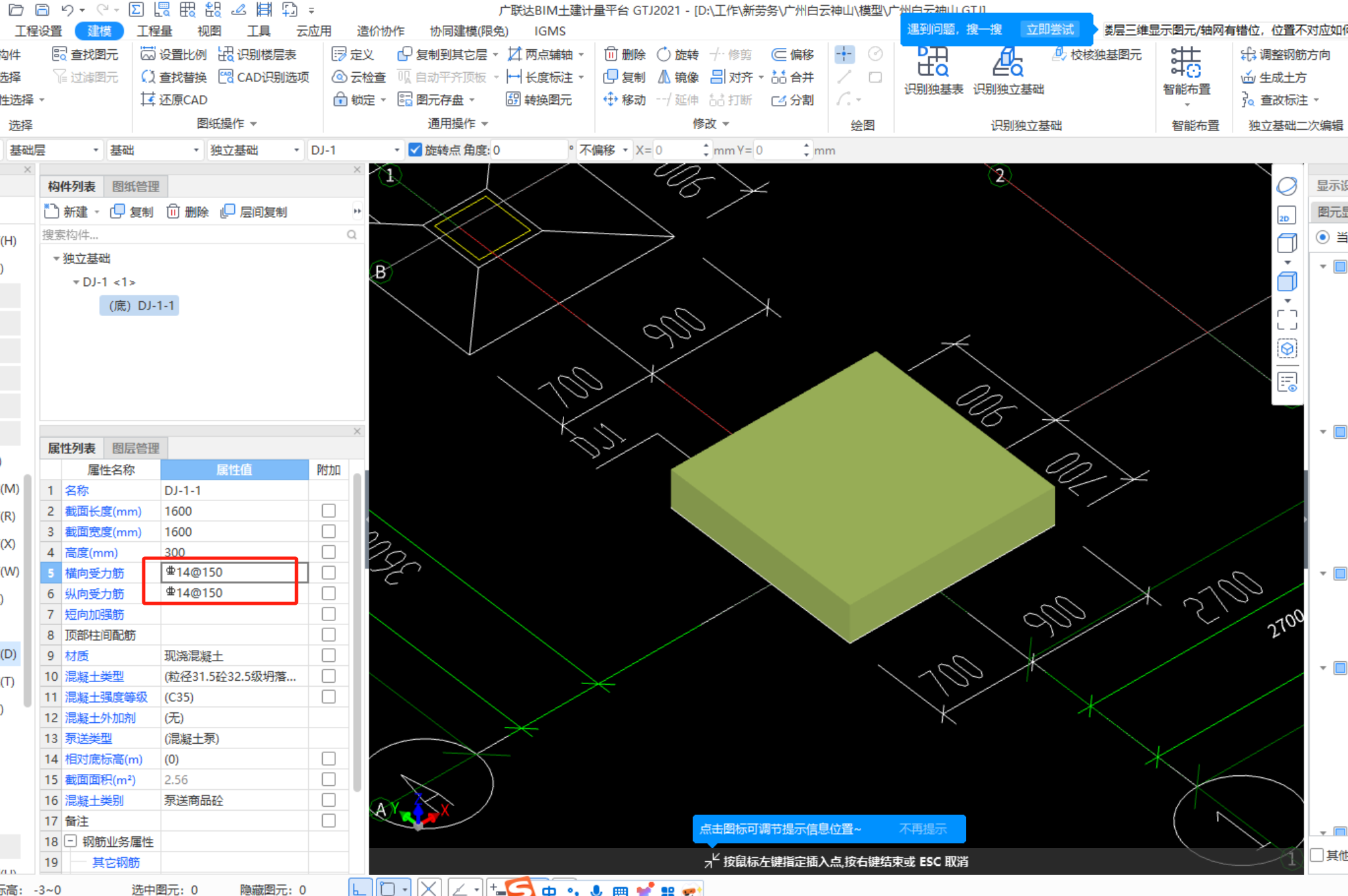Check 附加 box for 材质 row

pos(329,655)
